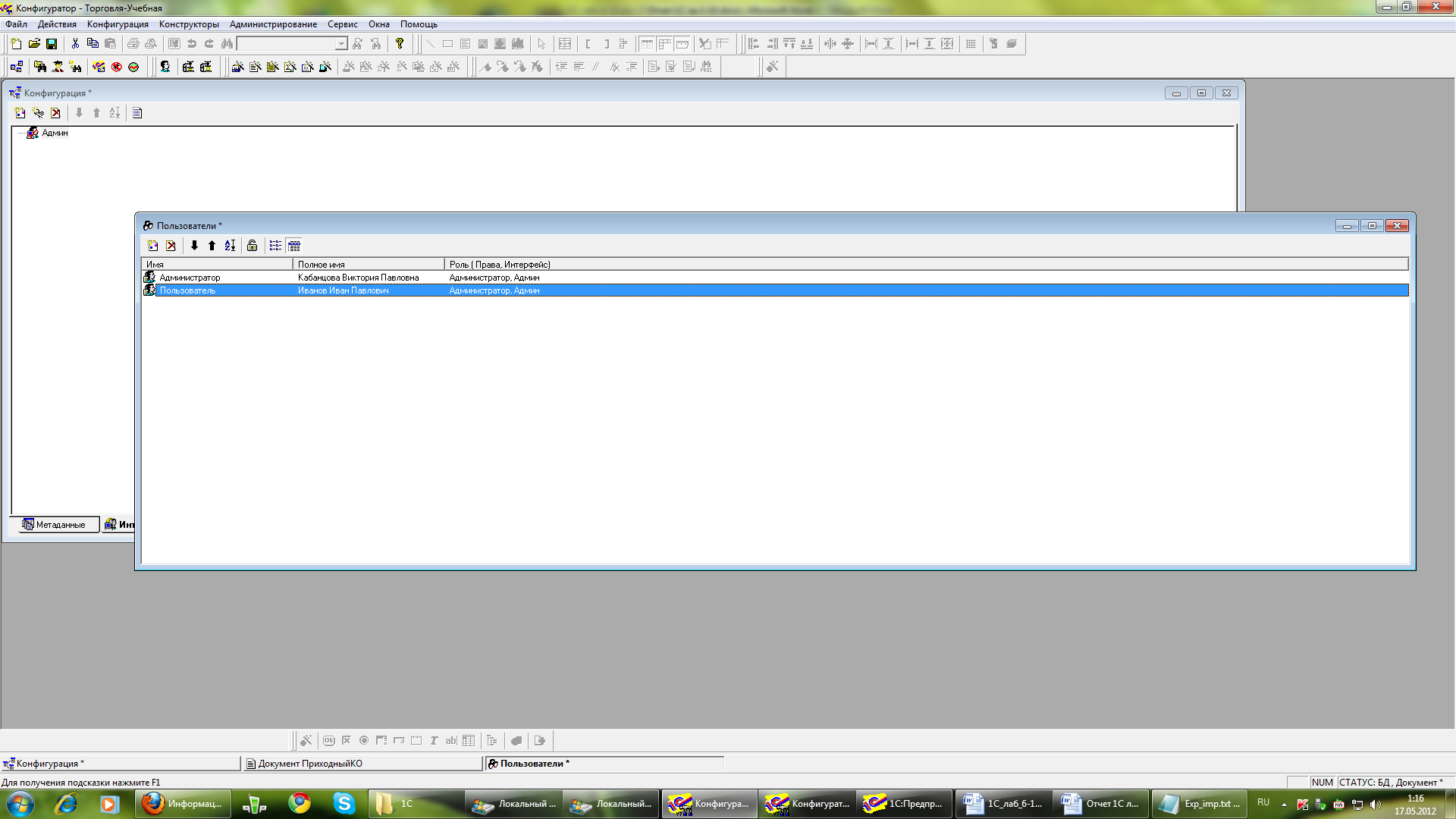Image resolution: width=1456 pixels, height=819 pixels.
Task: Activate Пользователи button in window bar
Action: 604,764
